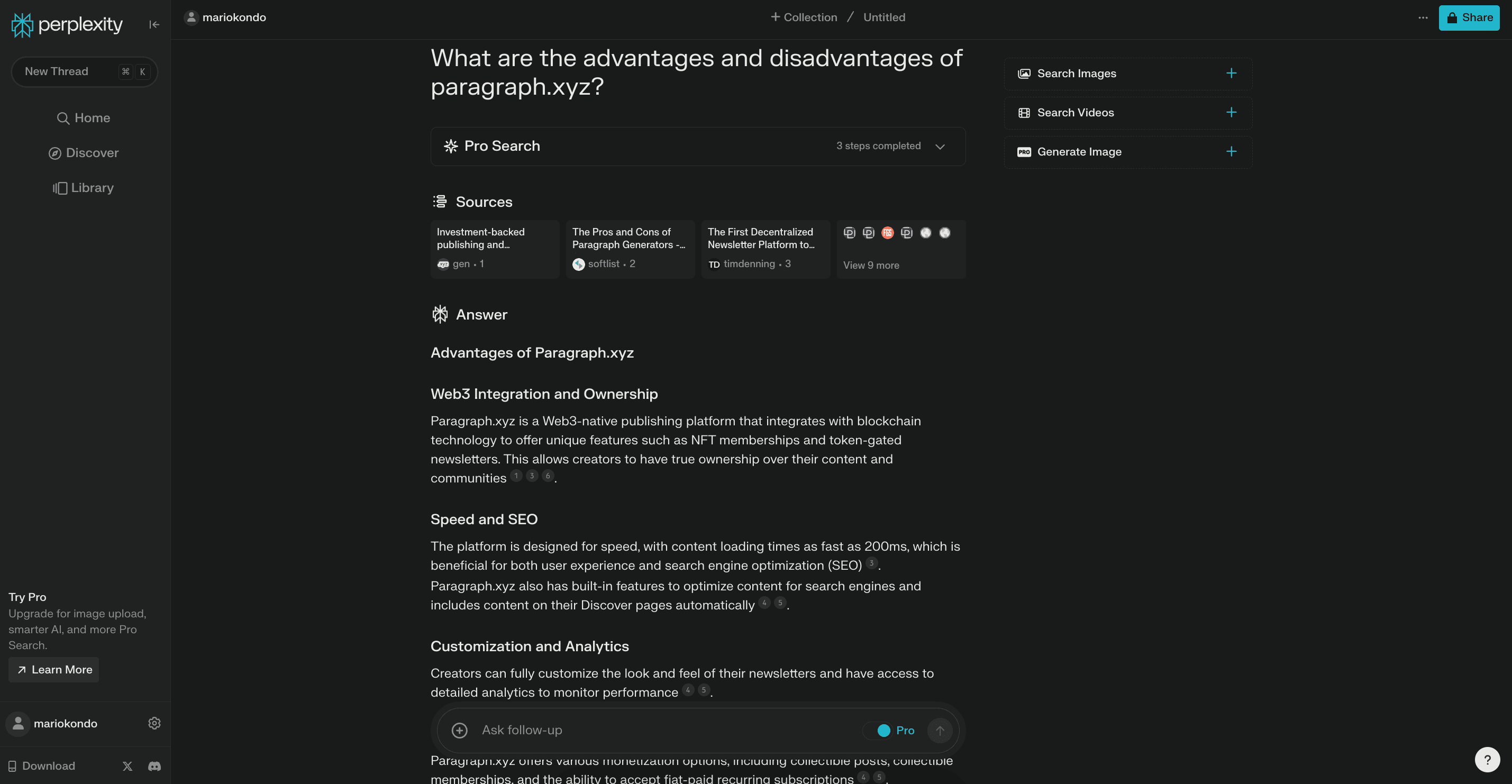This screenshot has width=1512, height=784.
Task: Click the Share button
Action: click(1469, 17)
